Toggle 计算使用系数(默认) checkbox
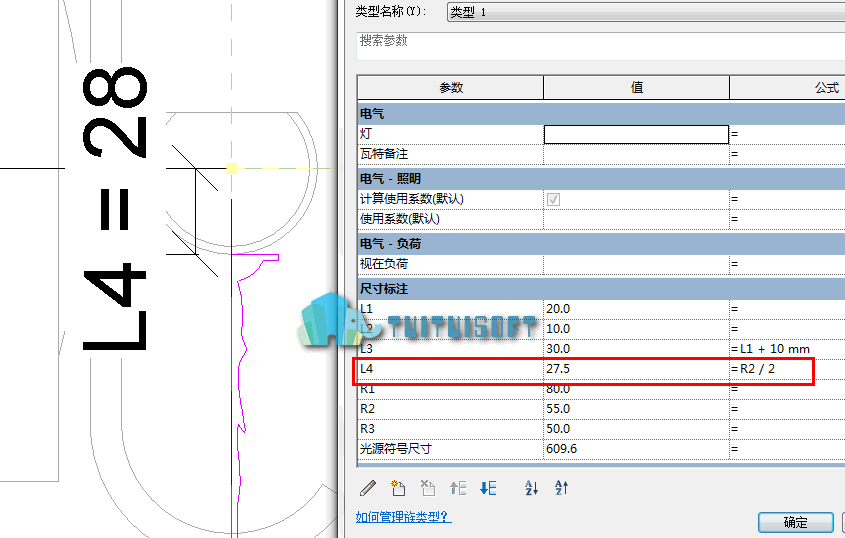The image size is (845, 538). tap(553, 199)
